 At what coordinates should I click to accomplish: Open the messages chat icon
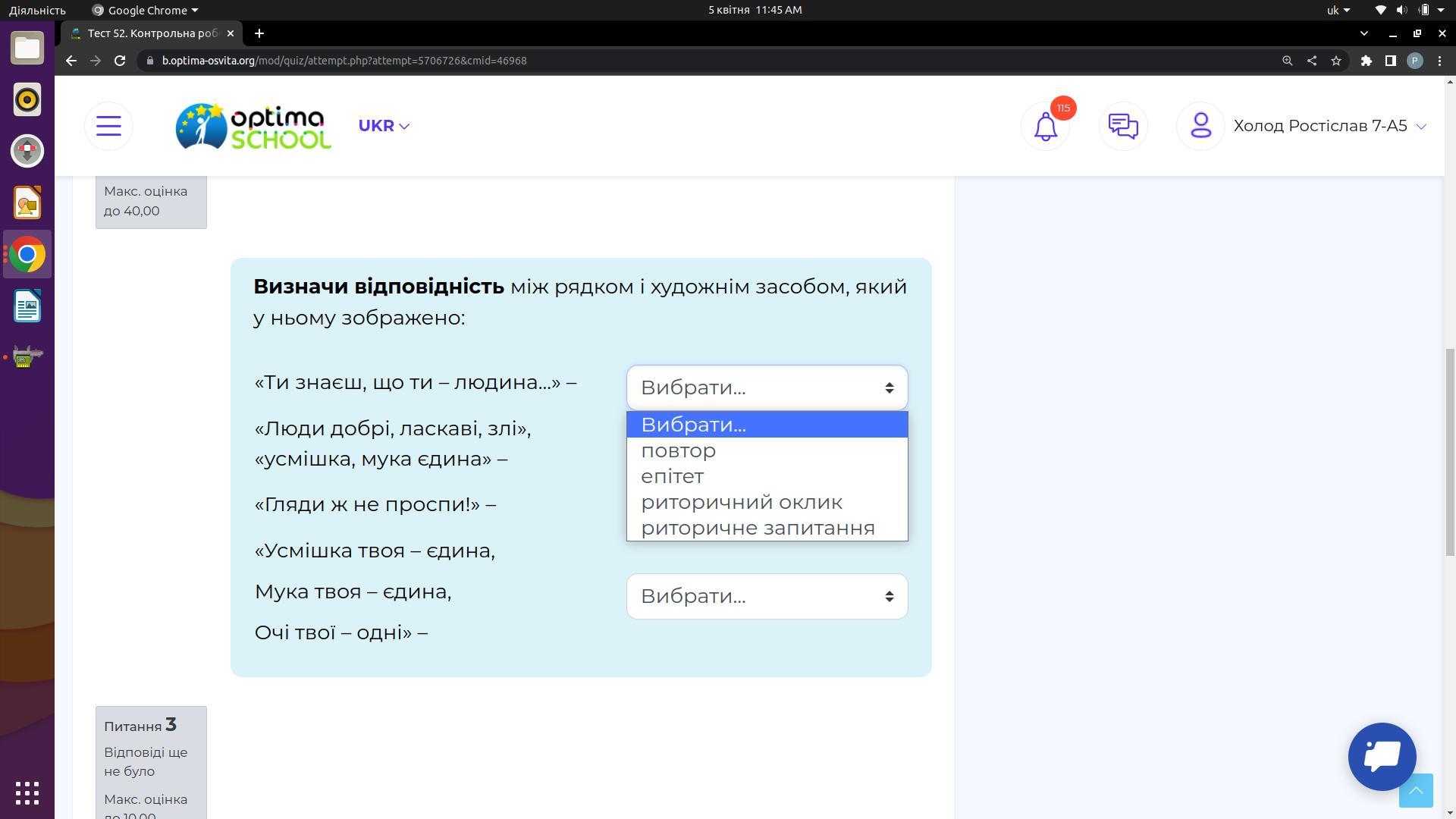point(1123,126)
